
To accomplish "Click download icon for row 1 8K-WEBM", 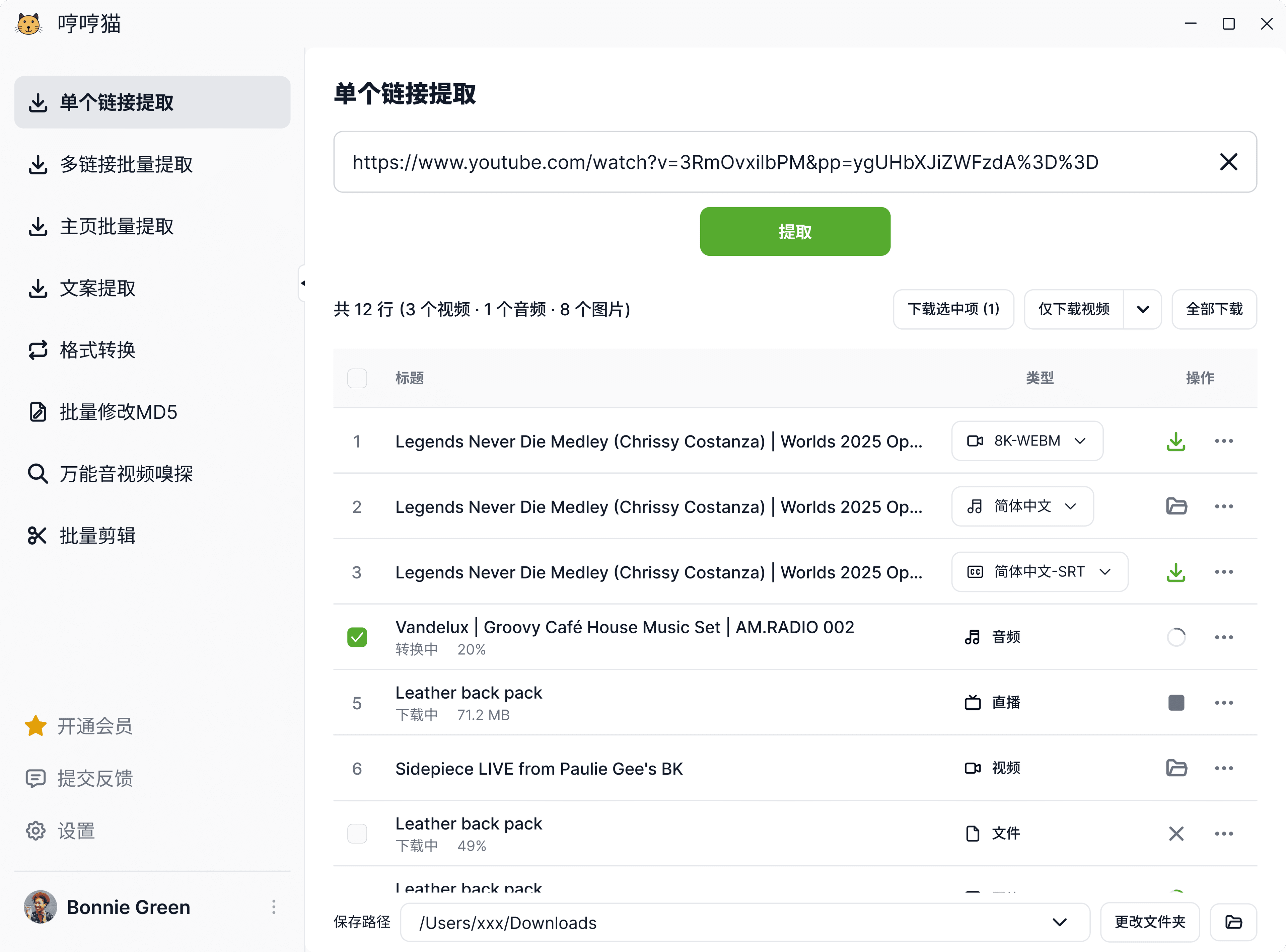I will 1176,442.
